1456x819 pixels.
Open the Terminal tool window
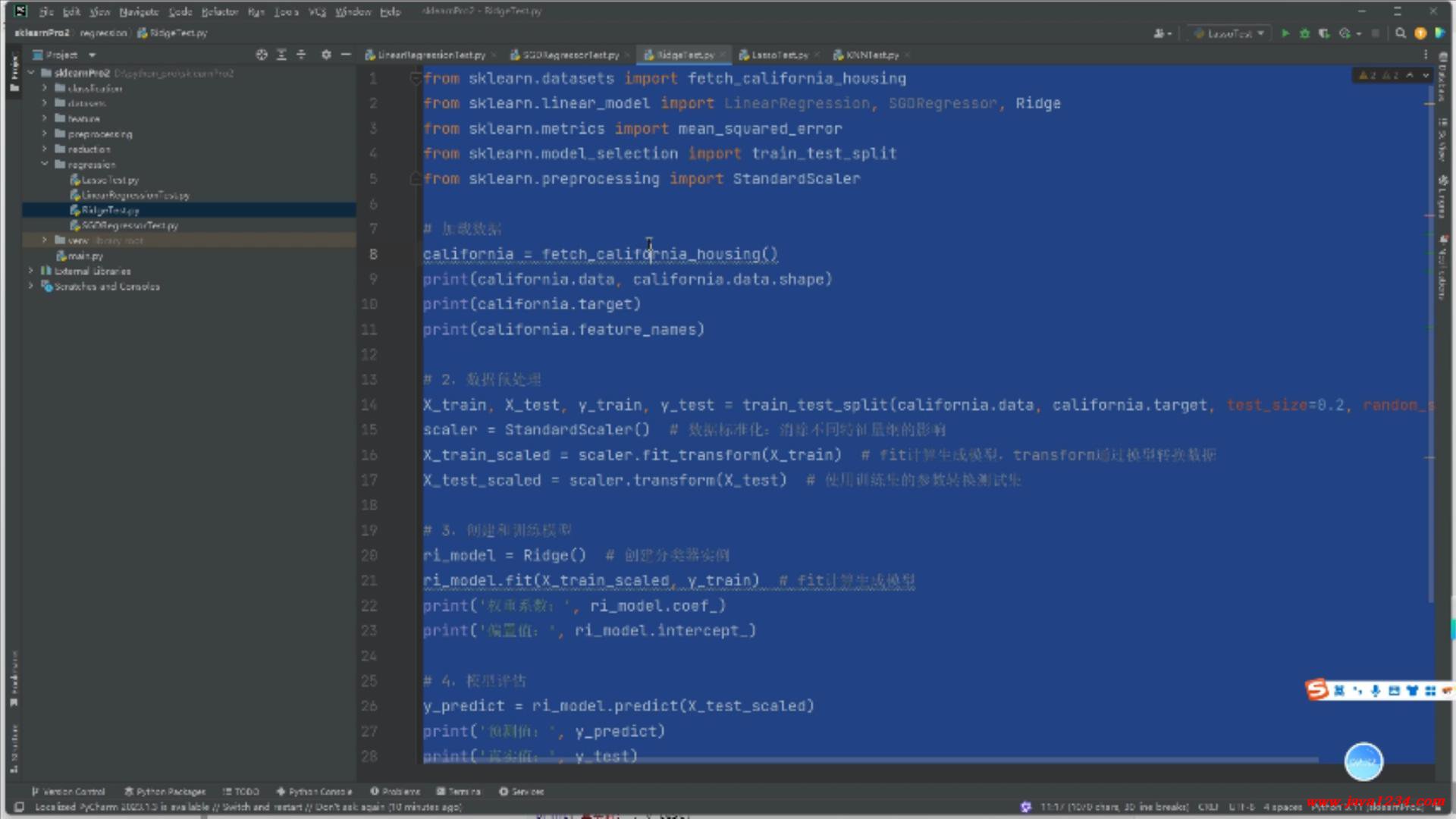(459, 791)
